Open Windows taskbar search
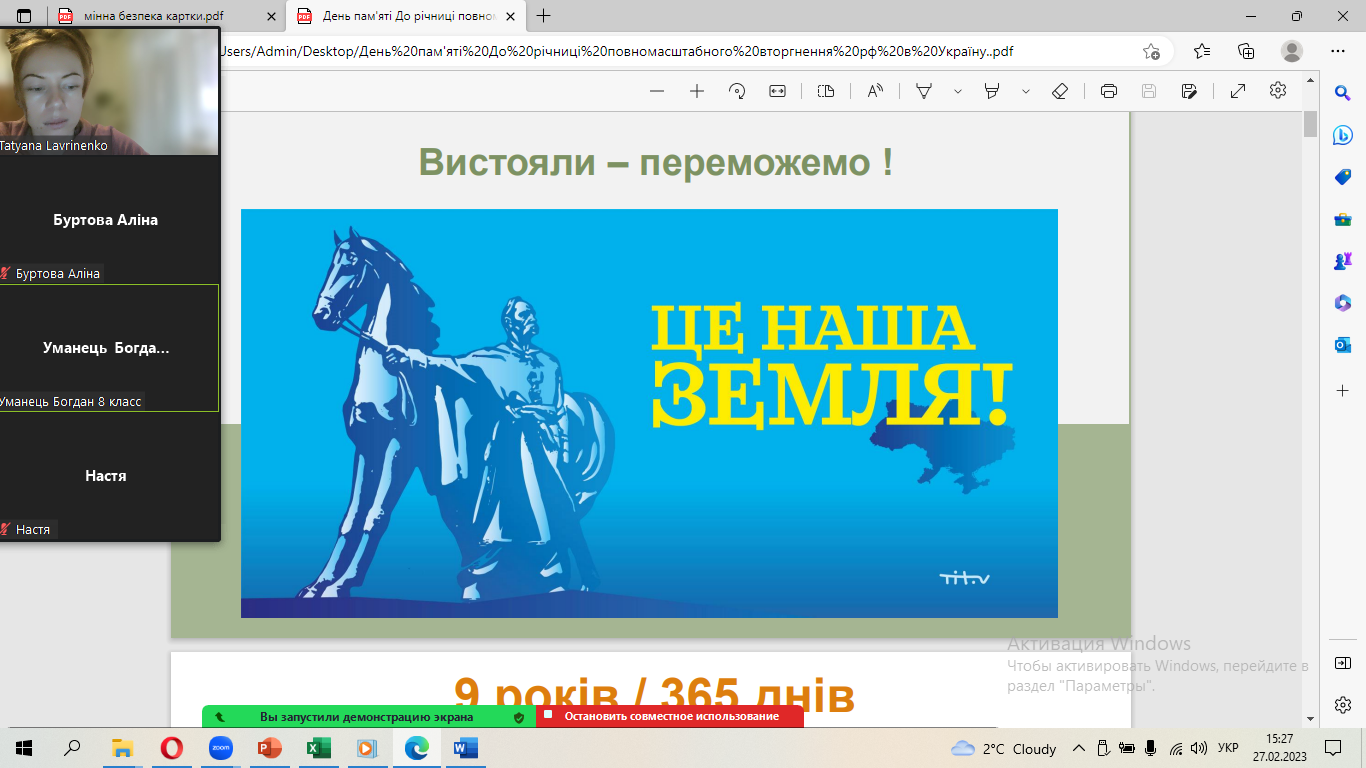The image size is (1366, 768). [72, 748]
